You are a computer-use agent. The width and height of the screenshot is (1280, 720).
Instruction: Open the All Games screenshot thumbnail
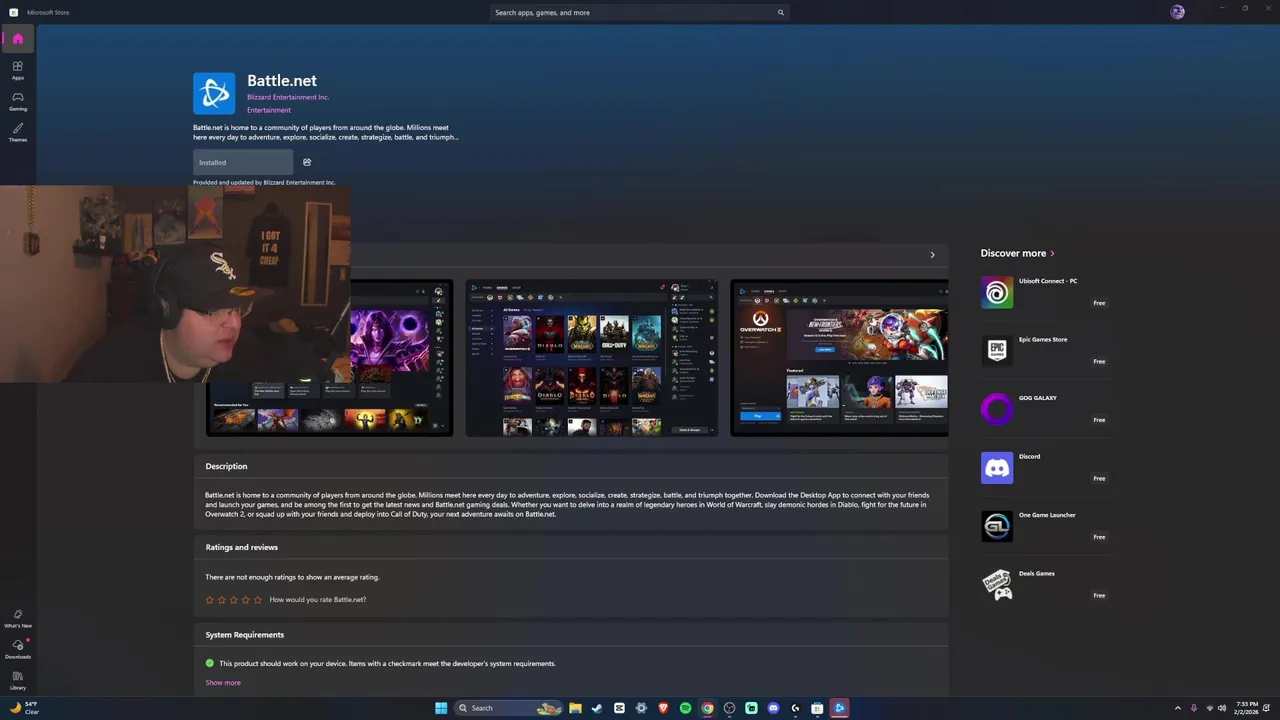point(592,358)
